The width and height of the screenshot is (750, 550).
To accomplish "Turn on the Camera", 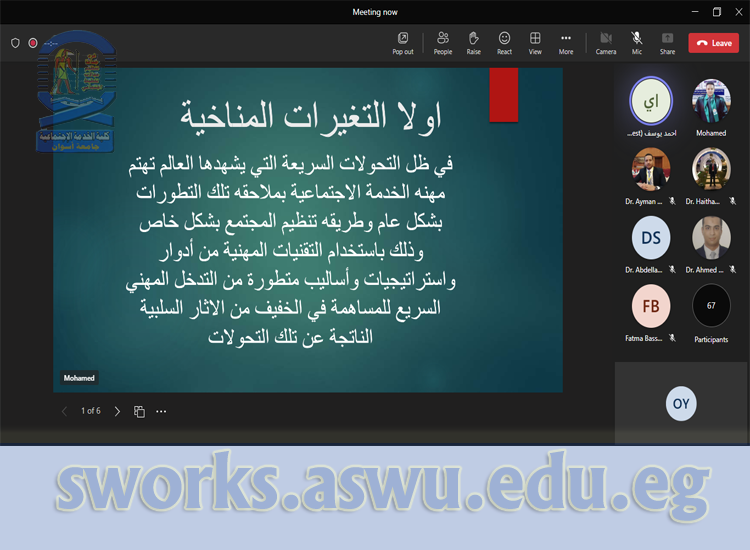I will [606, 42].
